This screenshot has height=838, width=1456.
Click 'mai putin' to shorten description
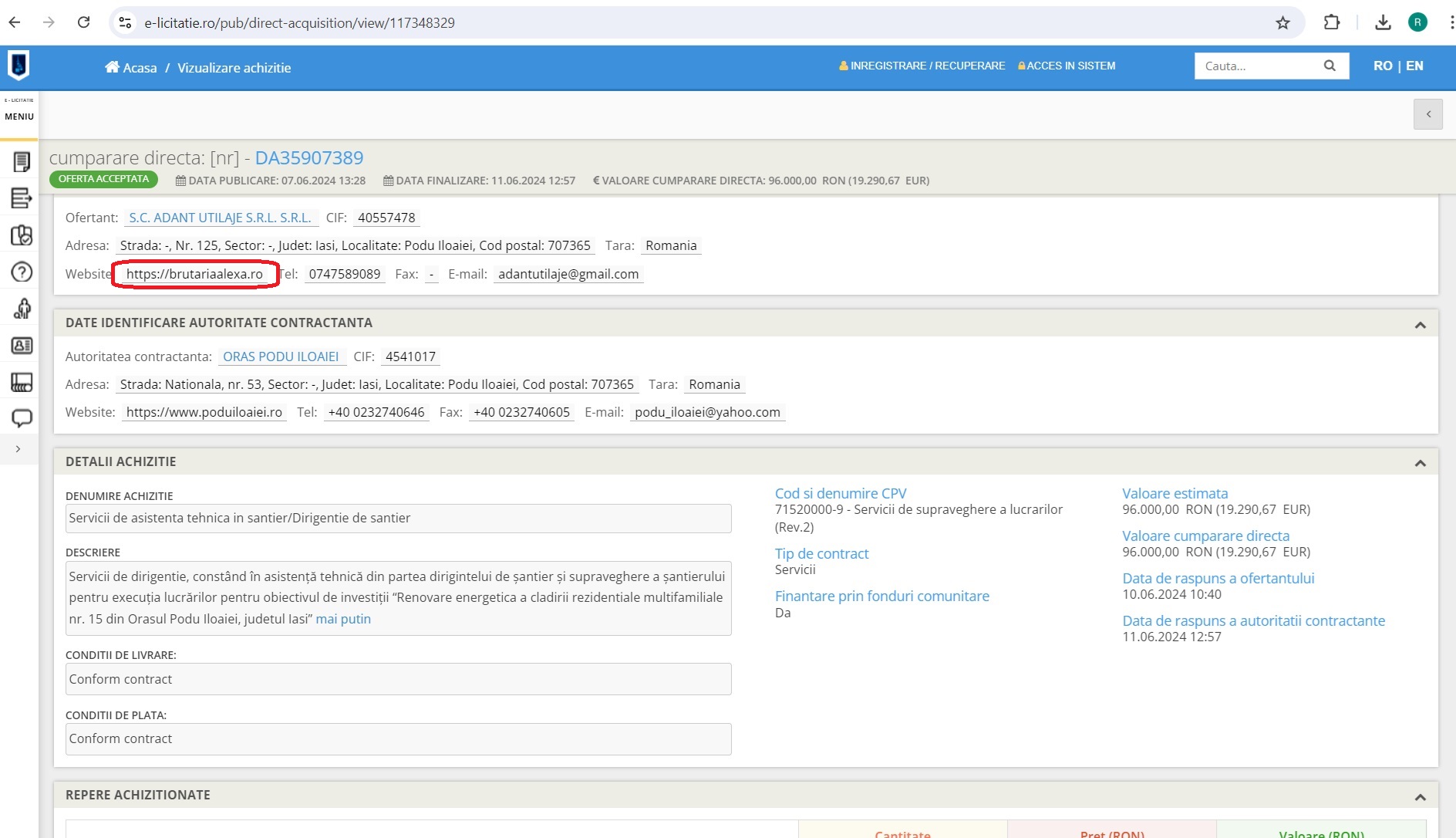pos(343,619)
